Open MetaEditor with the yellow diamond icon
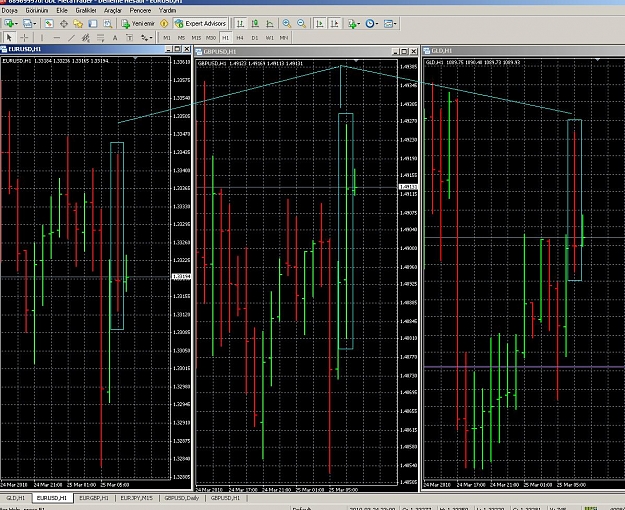Screen dimensions: 625x510 [164, 24]
